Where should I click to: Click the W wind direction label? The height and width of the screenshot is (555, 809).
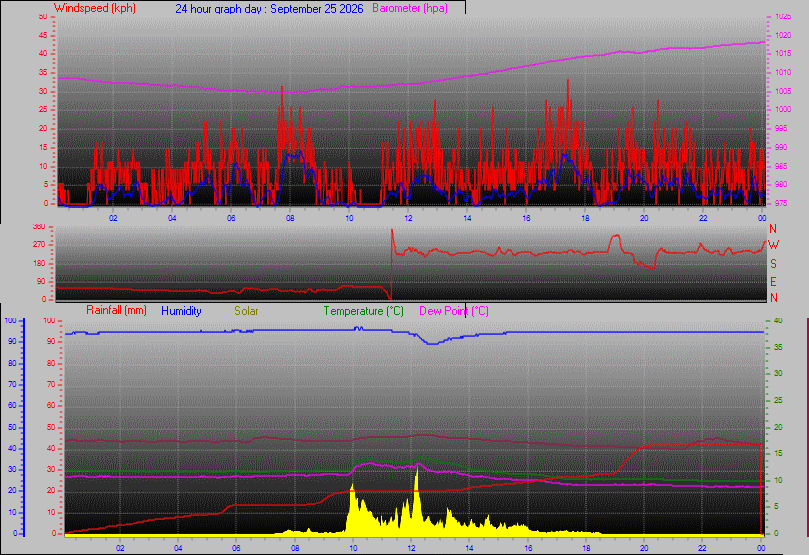(773, 245)
